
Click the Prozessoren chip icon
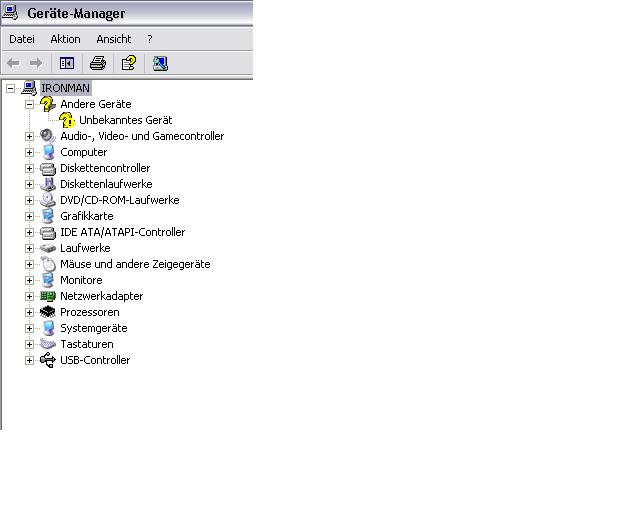(x=48, y=312)
